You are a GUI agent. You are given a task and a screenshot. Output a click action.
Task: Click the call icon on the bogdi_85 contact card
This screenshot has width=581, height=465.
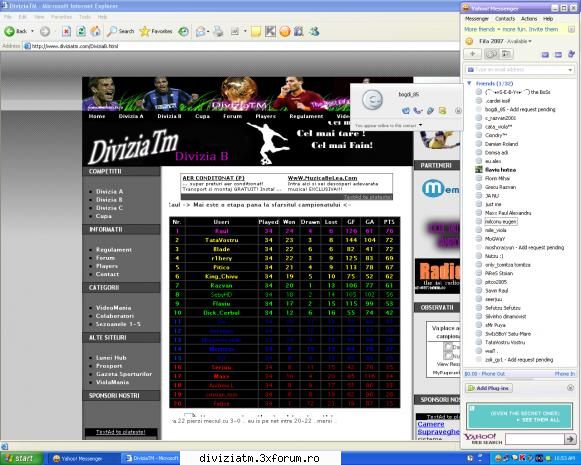coord(418,110)
